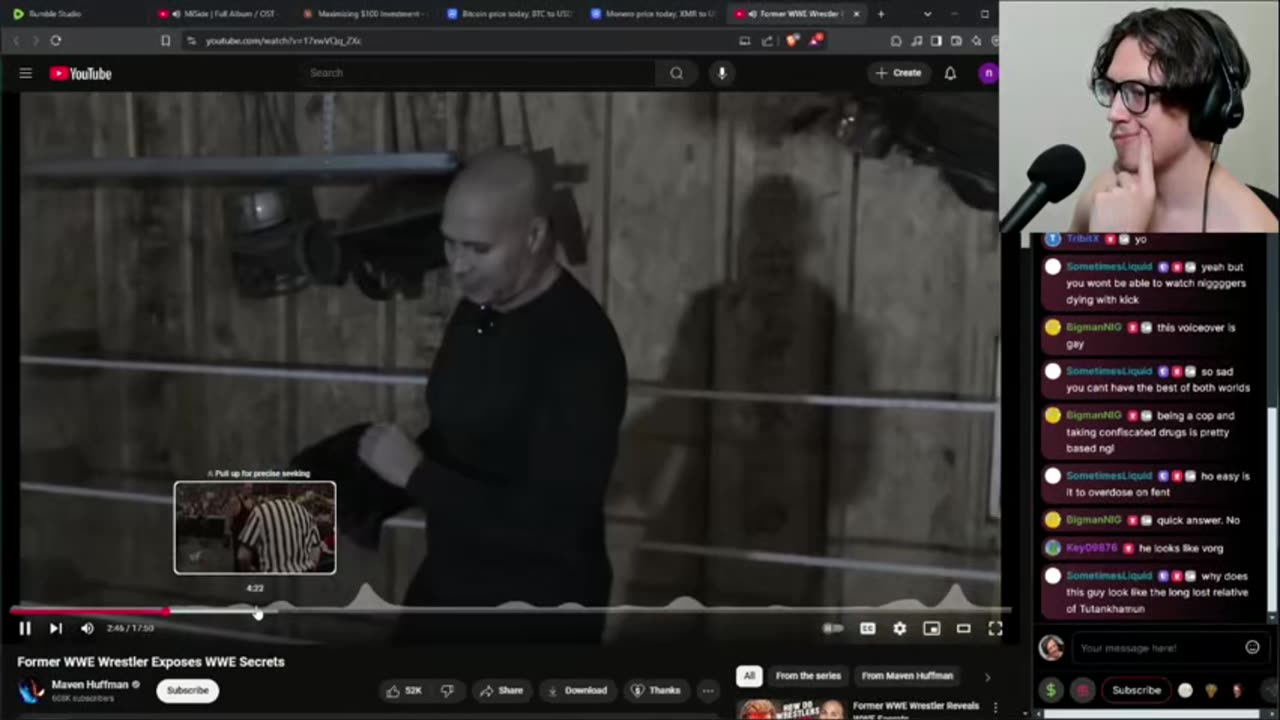Viewport: 1280px width, 720px height.
Task: Skip to the next video
Action: click(56, 628)
